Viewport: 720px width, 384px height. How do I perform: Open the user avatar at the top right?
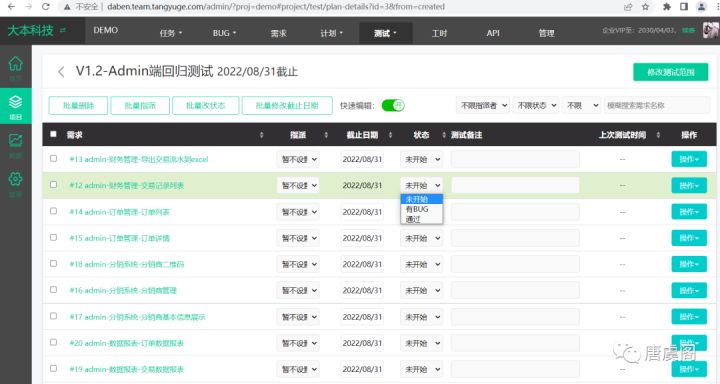click(710, 31)
